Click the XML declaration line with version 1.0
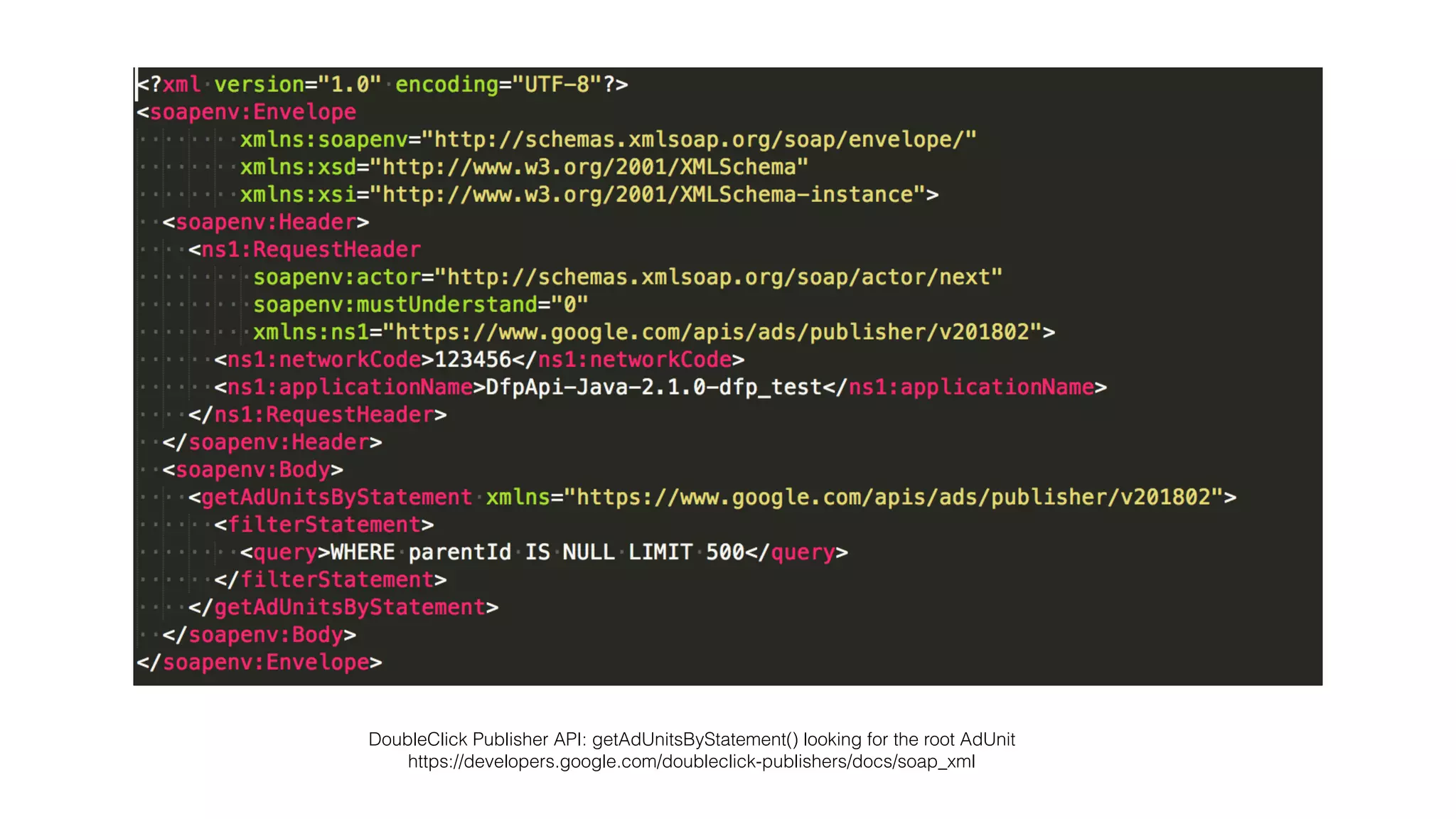This screenshot has height=819, width=1456. (x=382, y=85)
